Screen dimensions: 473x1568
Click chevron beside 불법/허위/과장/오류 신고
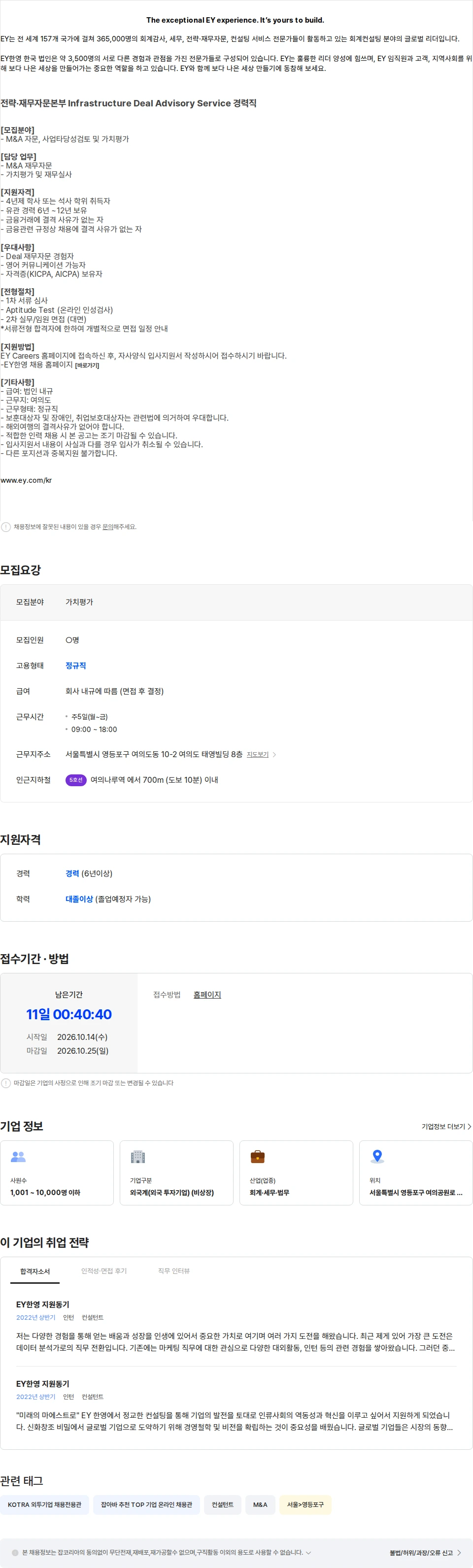[x=459, y=1552]
